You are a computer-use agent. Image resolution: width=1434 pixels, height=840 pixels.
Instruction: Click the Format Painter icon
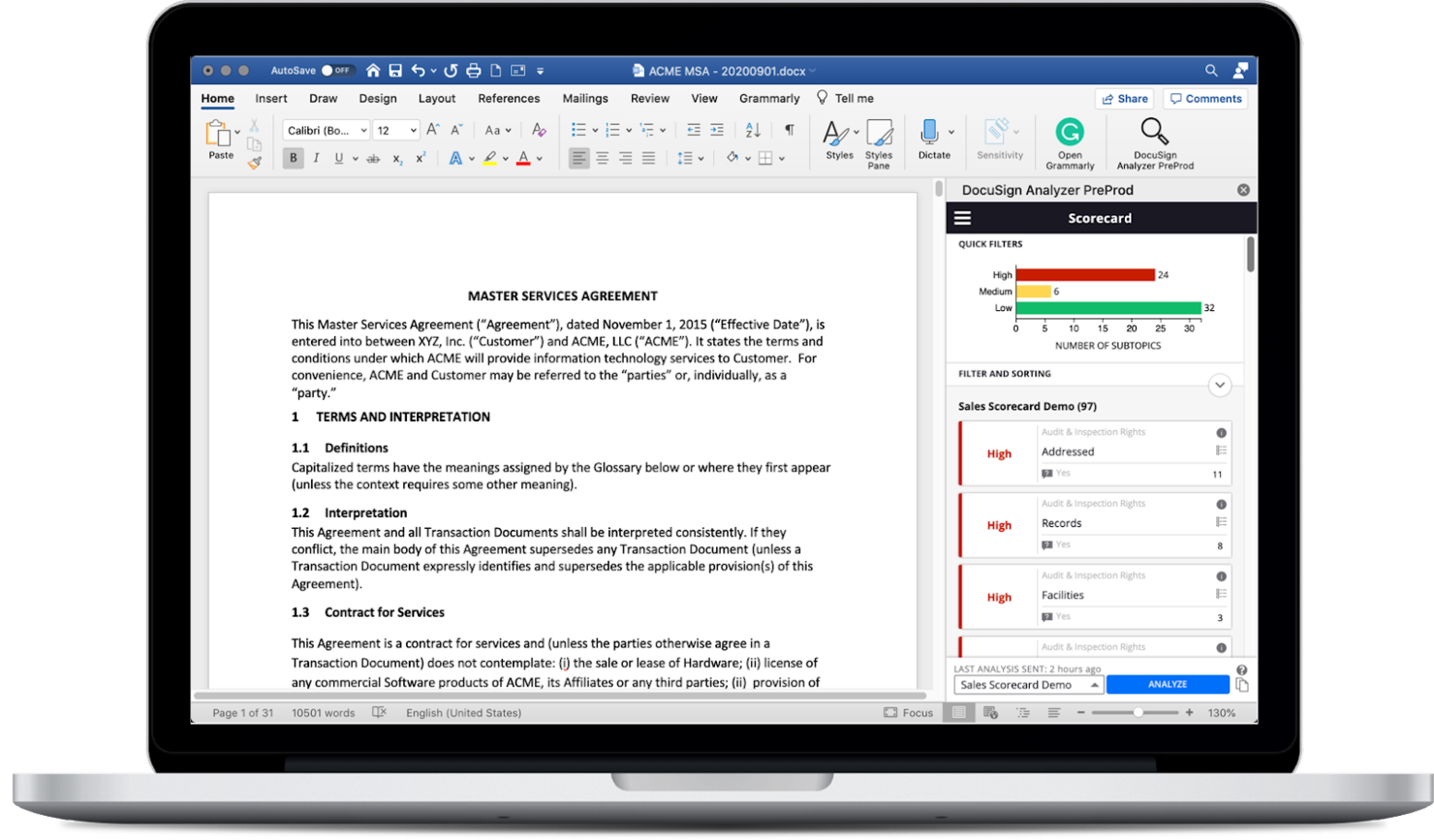click(254, 163)
